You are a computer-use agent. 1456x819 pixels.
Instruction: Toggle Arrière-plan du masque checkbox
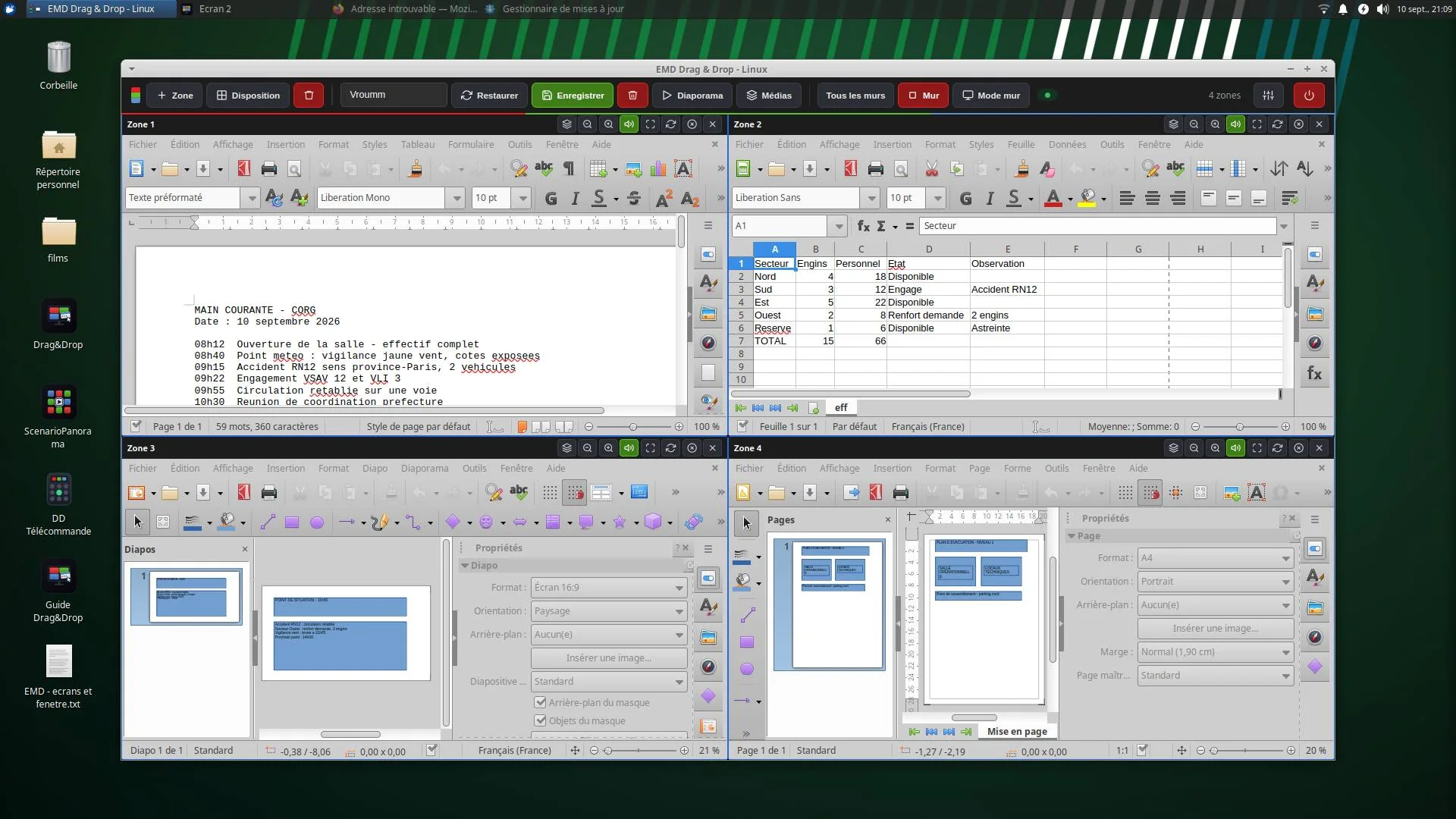click(541, 703)
